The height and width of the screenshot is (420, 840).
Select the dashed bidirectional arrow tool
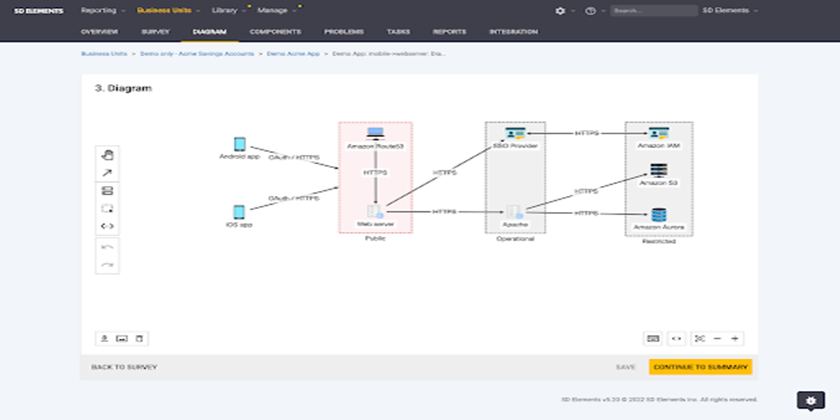[x=107, y=226]
